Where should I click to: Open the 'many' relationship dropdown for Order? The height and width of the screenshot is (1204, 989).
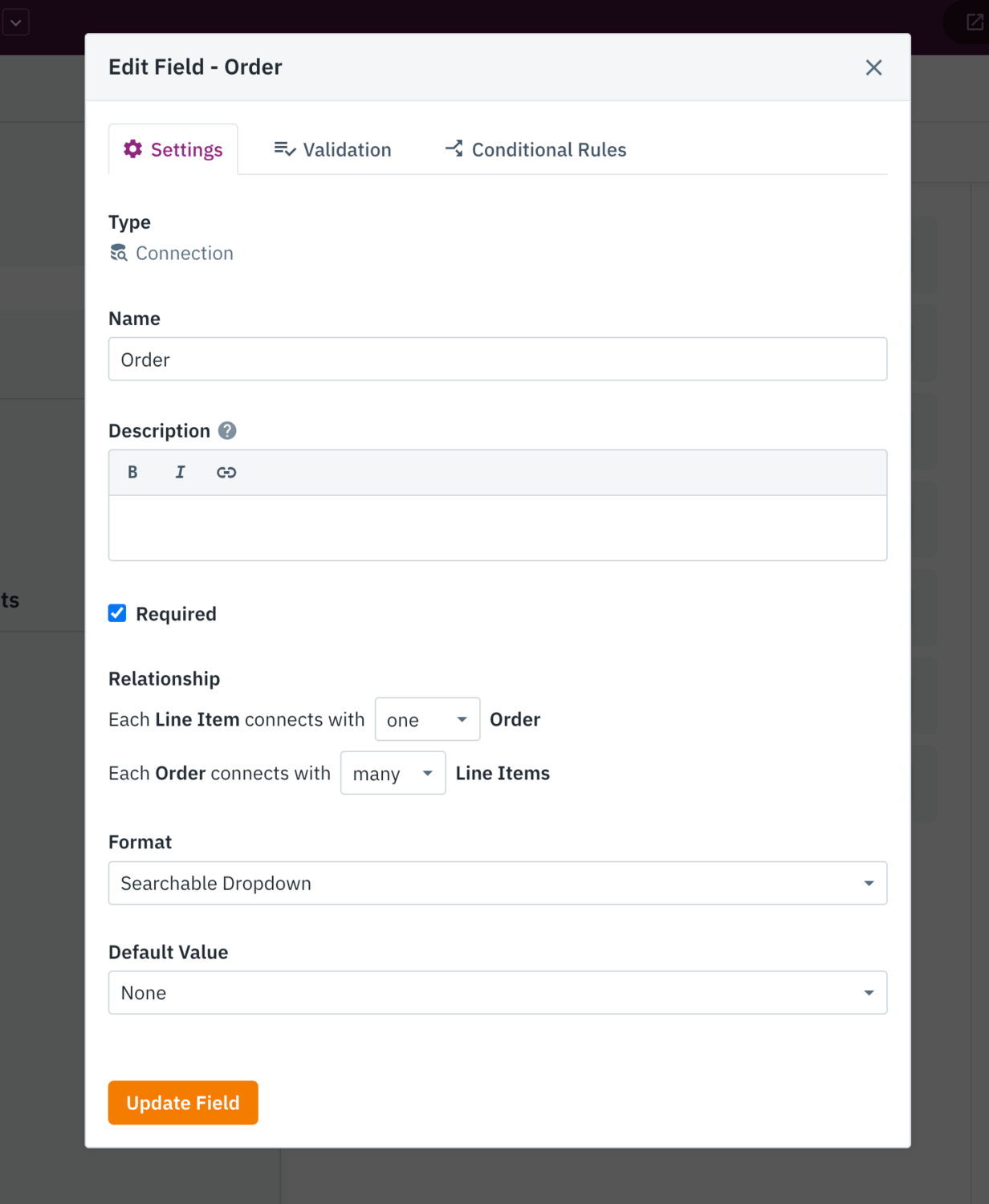(x=393, y=773)
